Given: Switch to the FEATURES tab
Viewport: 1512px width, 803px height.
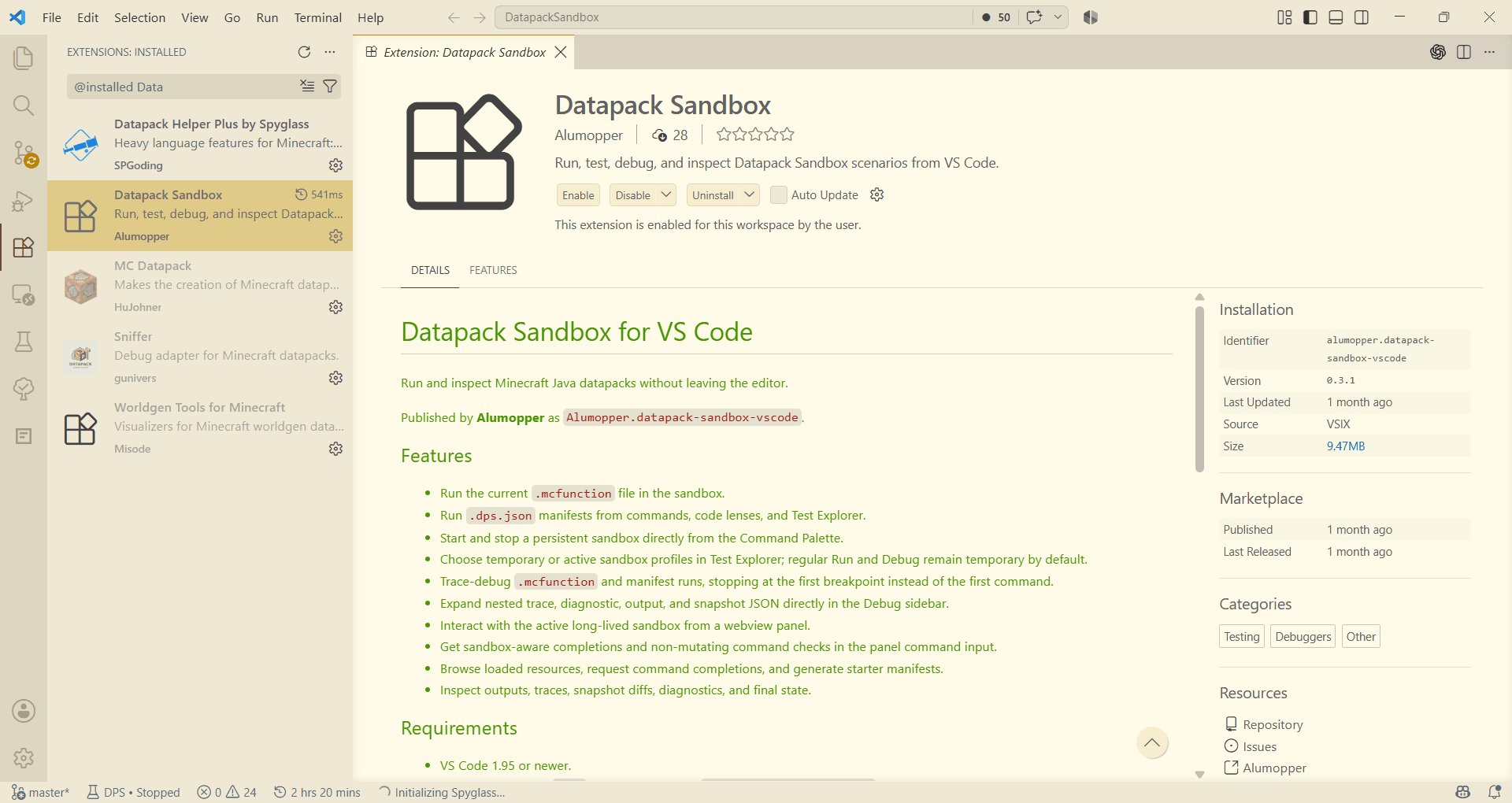Looking at the screenshot, I should pyautogui.click(x=493, y=270).
